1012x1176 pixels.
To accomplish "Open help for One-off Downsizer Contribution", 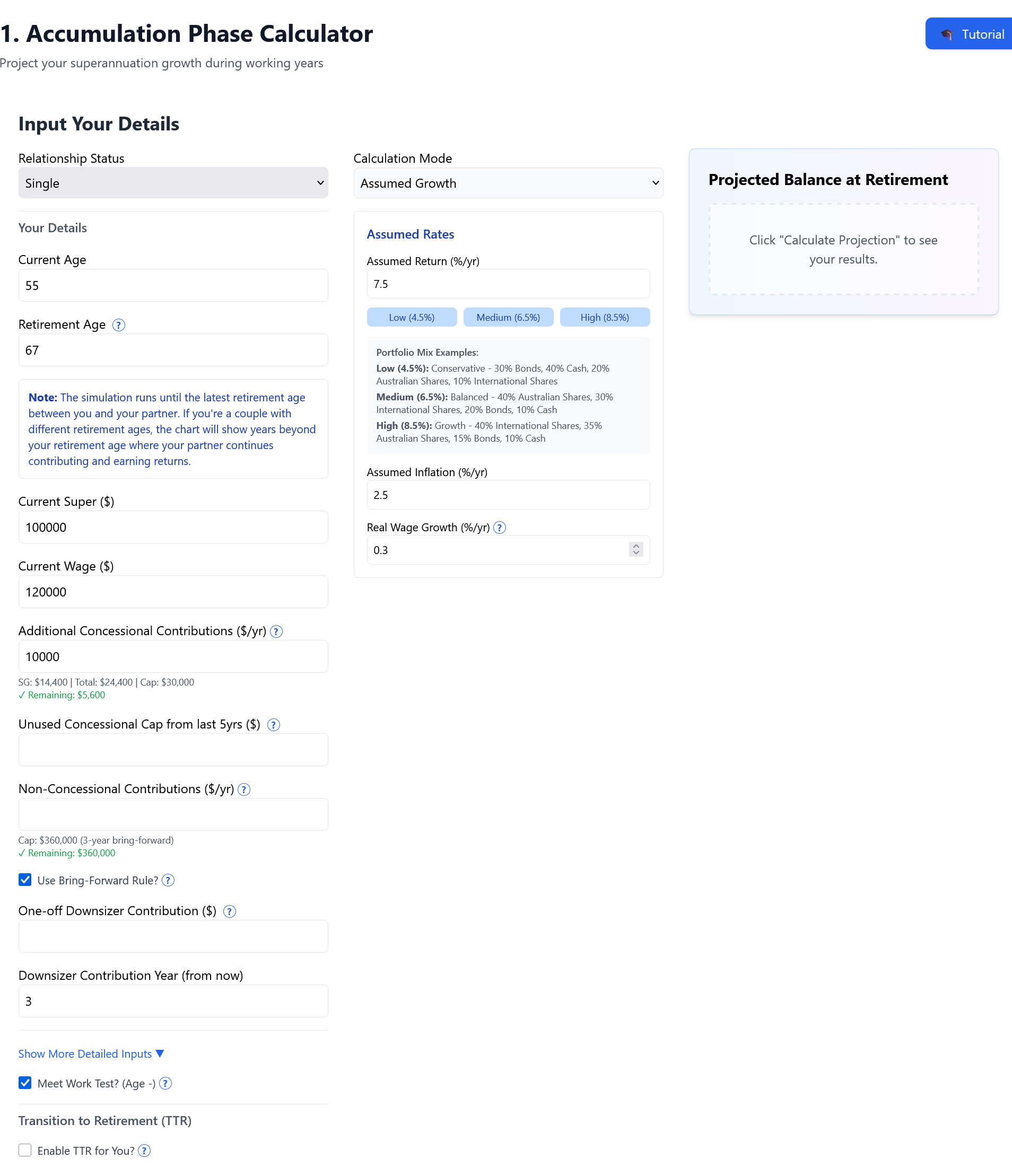I will 230,911.
